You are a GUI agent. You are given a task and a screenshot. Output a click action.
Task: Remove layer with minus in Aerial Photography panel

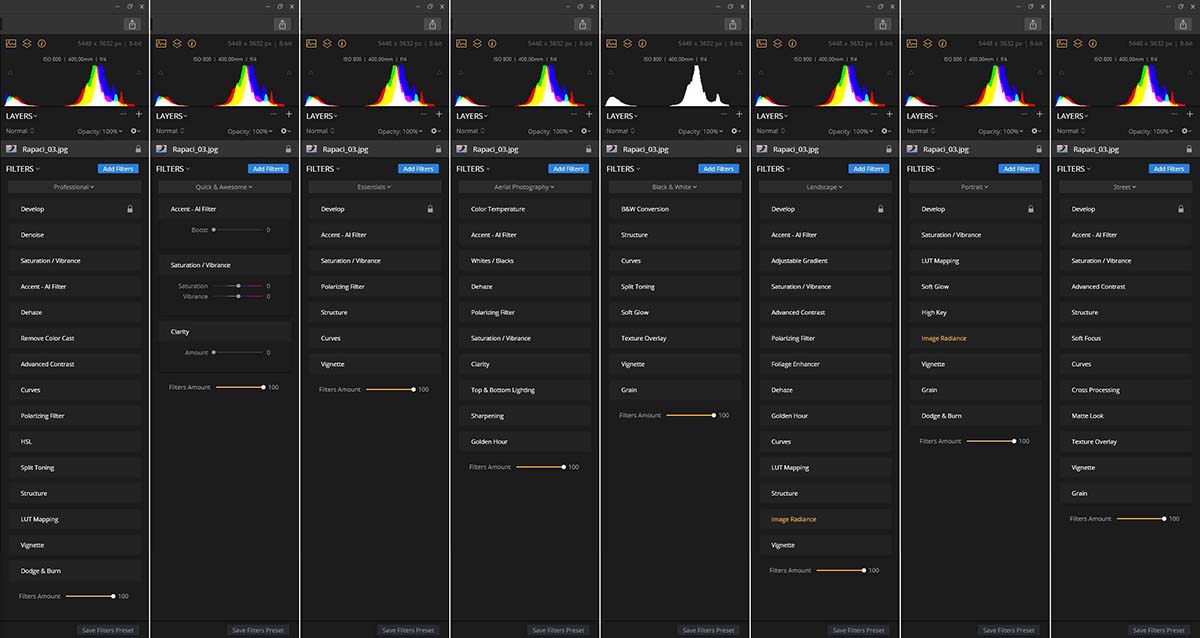tap(573, 115)
